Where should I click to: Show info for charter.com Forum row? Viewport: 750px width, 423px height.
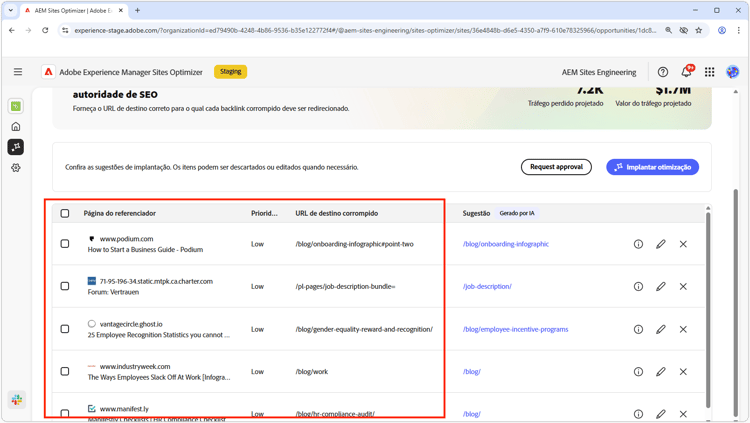(638, 286)
